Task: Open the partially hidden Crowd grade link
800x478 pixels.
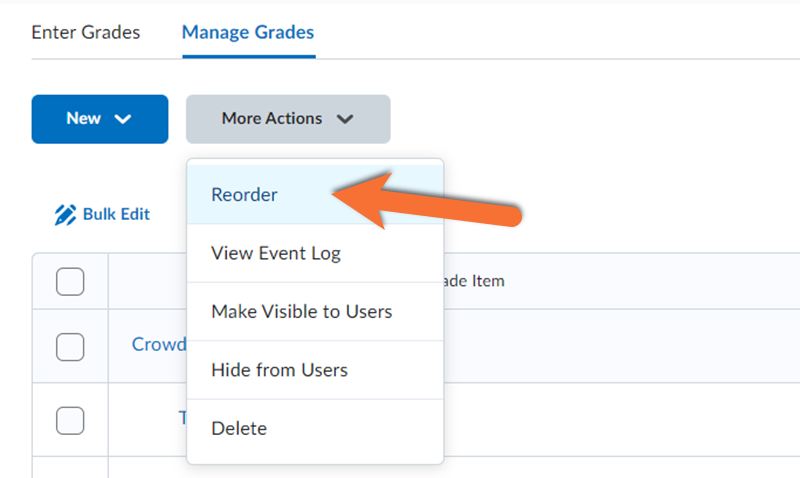Action: (159, 345)
